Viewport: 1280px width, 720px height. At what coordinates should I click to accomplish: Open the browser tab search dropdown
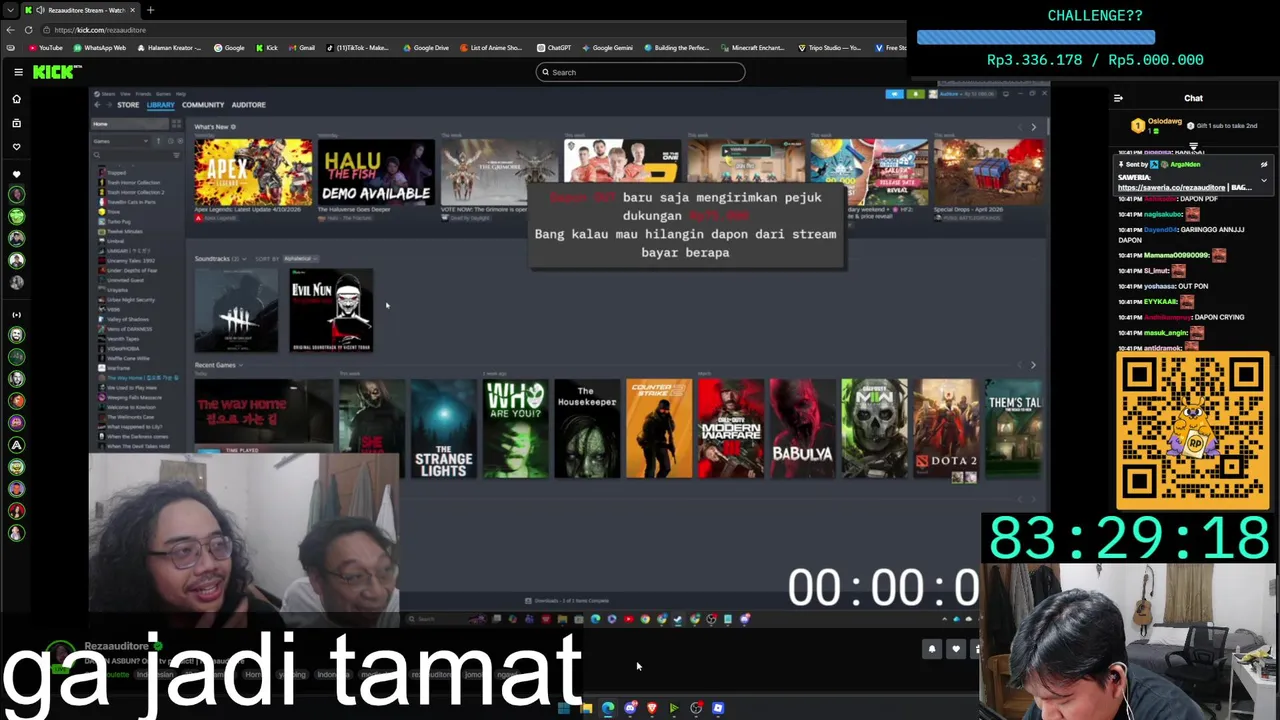(x=10, y=10)
